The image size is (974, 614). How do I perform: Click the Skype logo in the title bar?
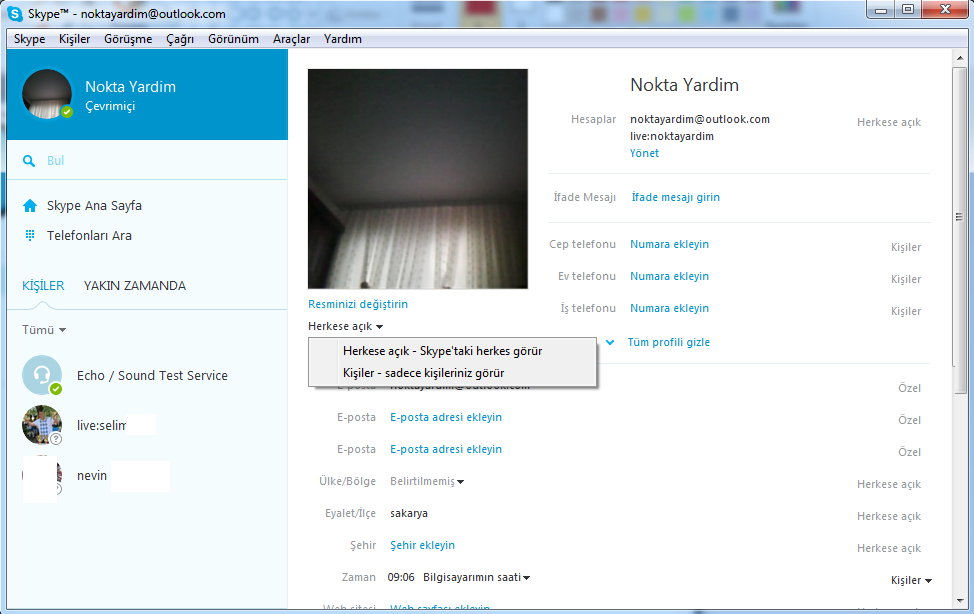point(14,13)
